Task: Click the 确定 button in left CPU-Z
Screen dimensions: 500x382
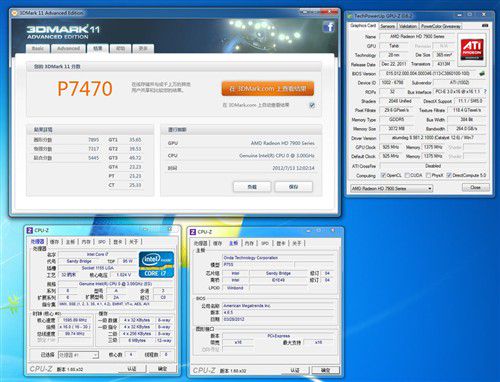Action: (x=162, y=369)
